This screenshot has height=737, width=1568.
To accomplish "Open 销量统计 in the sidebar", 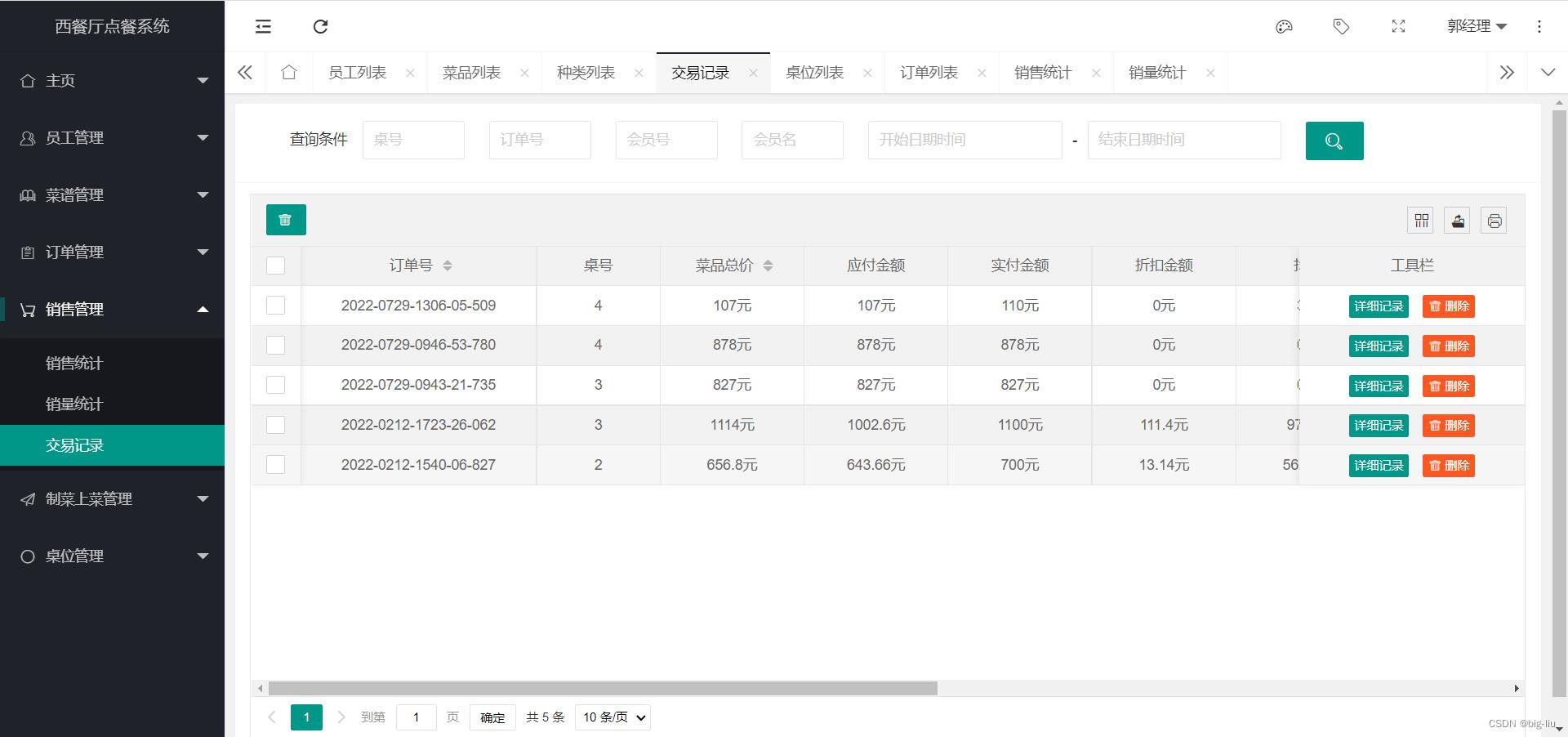I will click(x=112, y=404).
